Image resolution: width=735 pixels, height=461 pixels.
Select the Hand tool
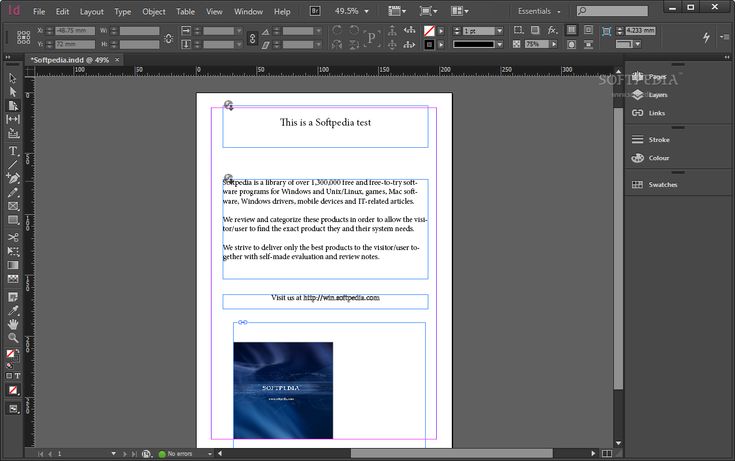pyautogui.click(x=13, y=324)
